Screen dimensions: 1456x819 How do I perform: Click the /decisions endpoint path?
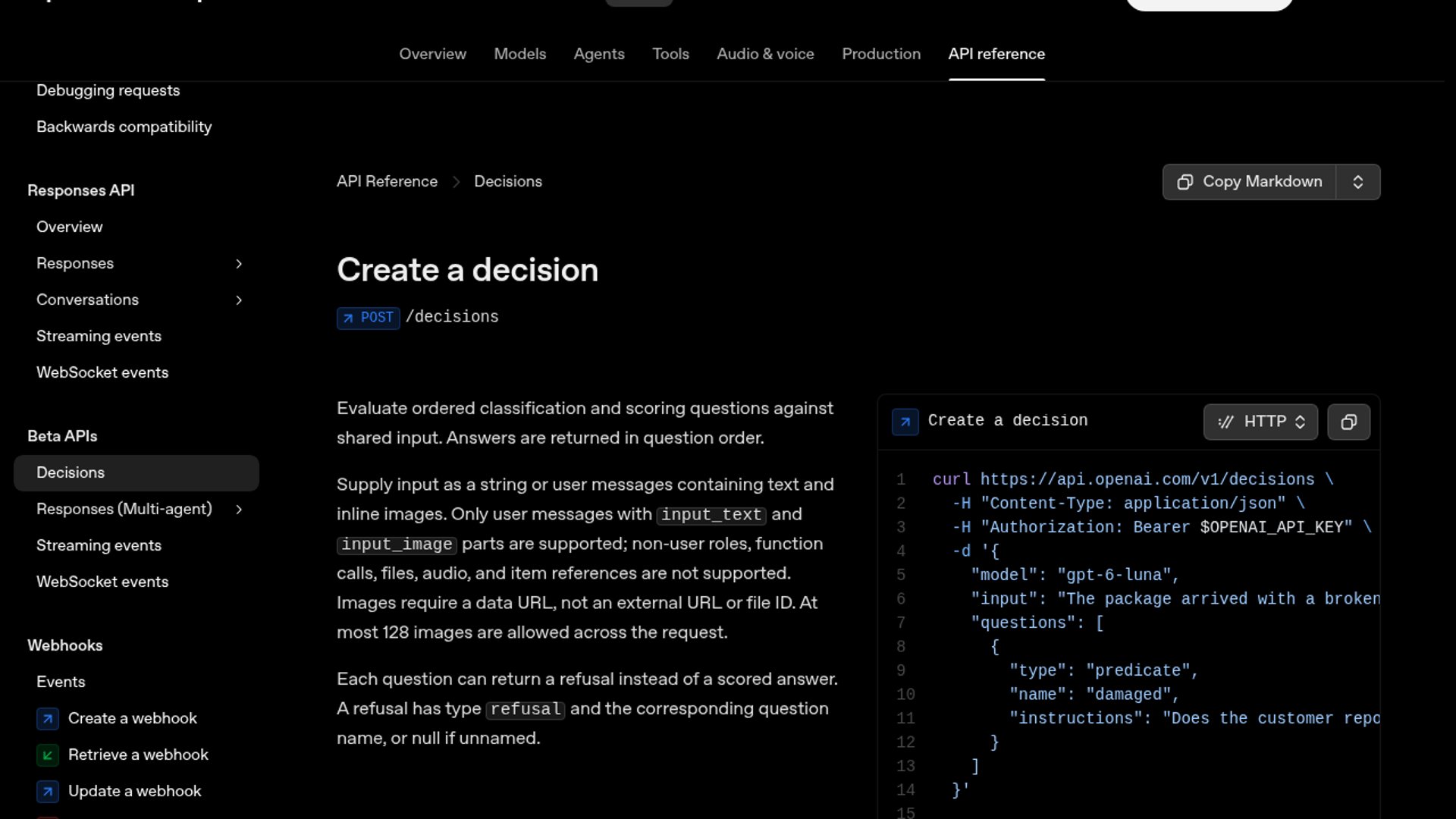(452, 317)
